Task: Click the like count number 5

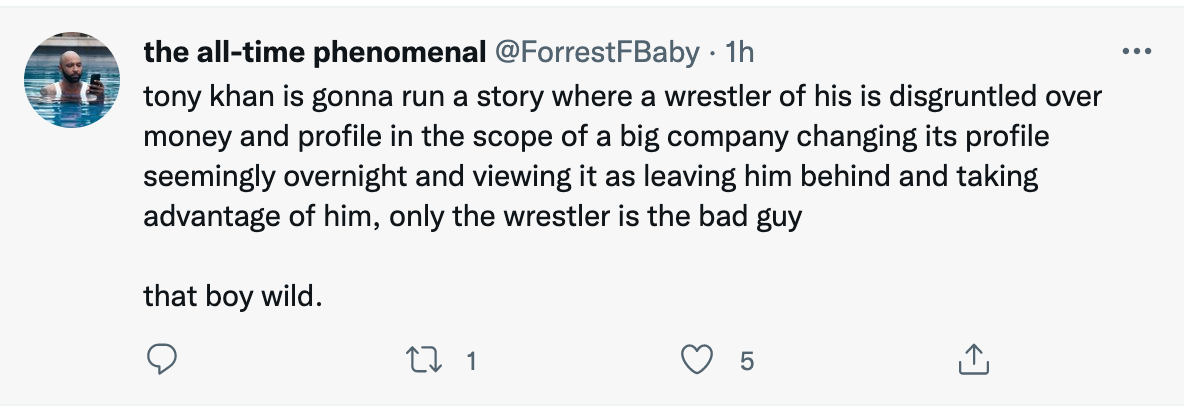Action: [x=746, y=360]
